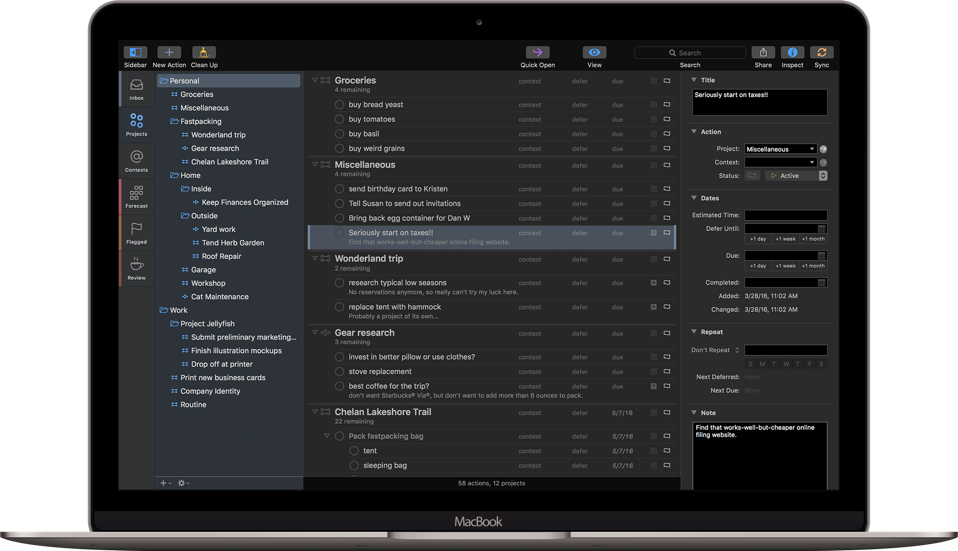Complete the 'tent' action
This screenshot has height=551, width=958.
[x=354, y=451]
